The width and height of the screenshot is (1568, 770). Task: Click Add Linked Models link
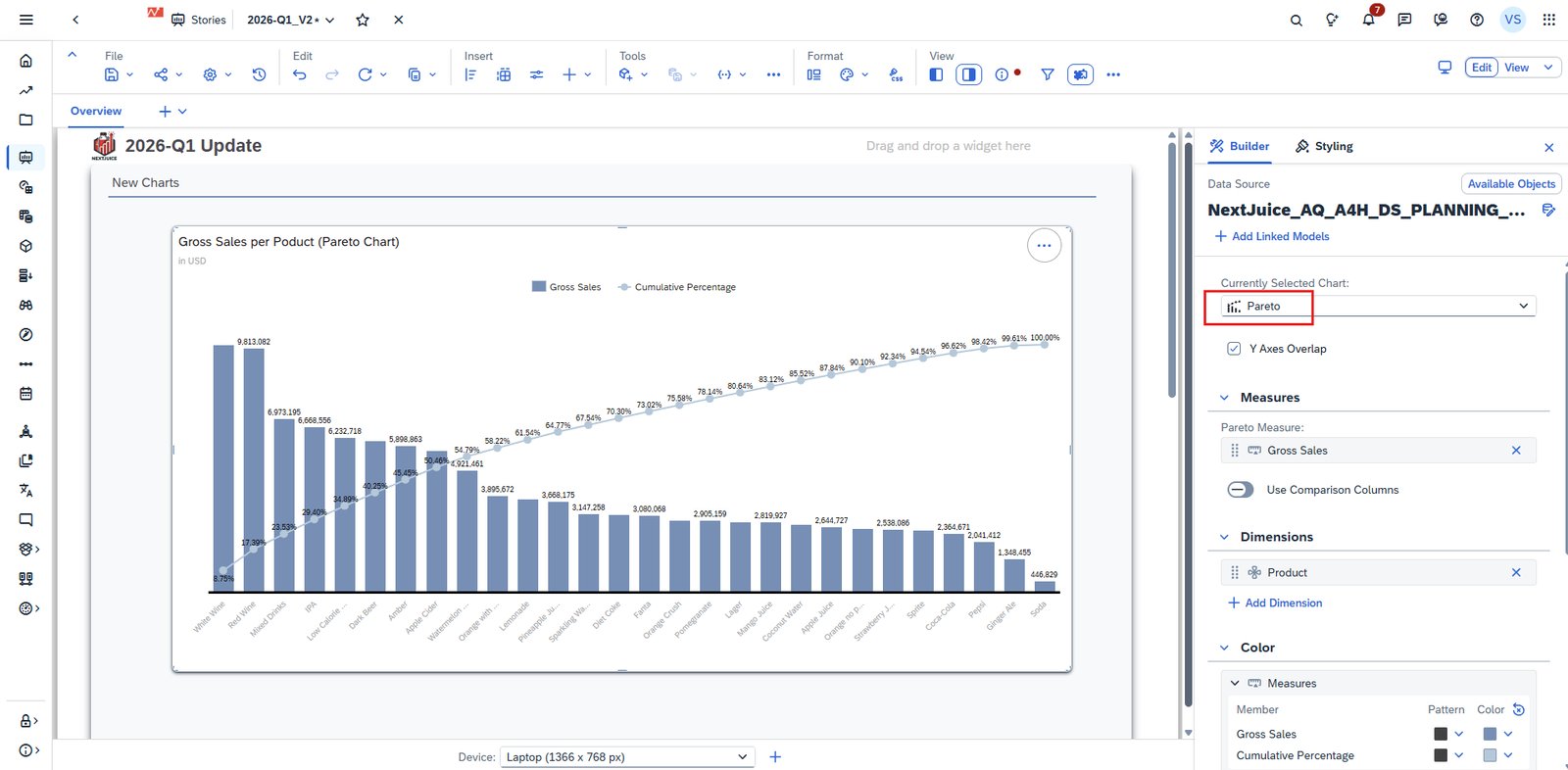click(x=1272, y=236)
